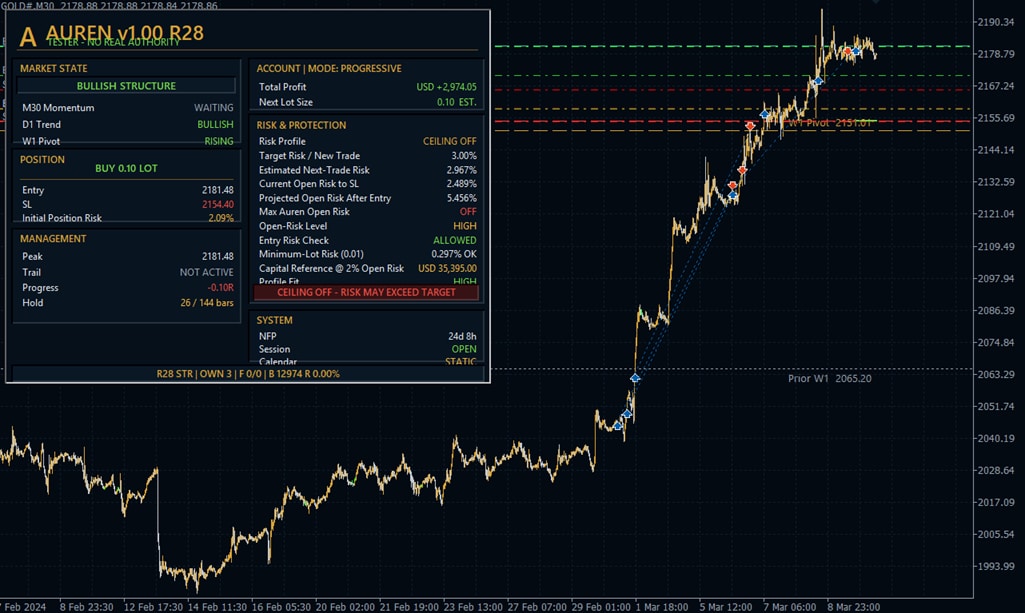Click the "R28 STR | OWN 3" status strip

point(248,374)
